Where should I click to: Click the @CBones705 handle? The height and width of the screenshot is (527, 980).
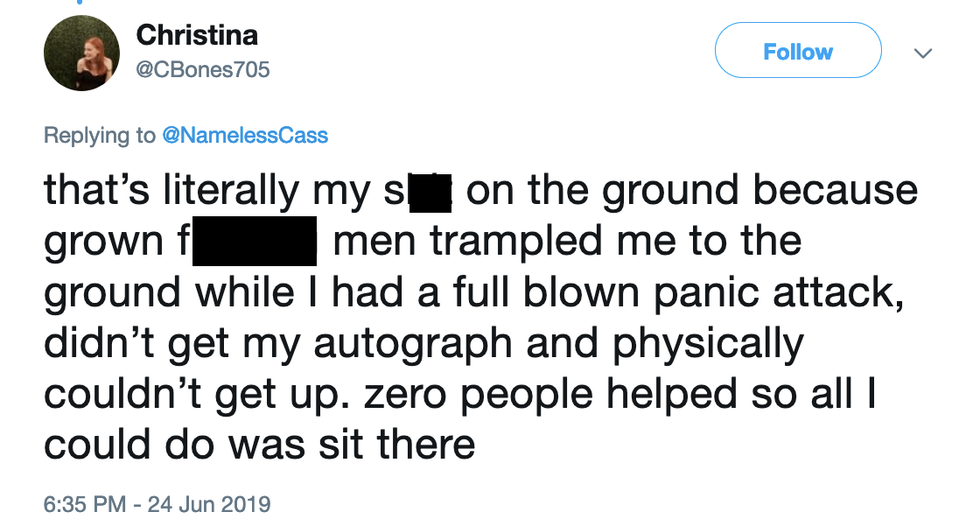203,70
